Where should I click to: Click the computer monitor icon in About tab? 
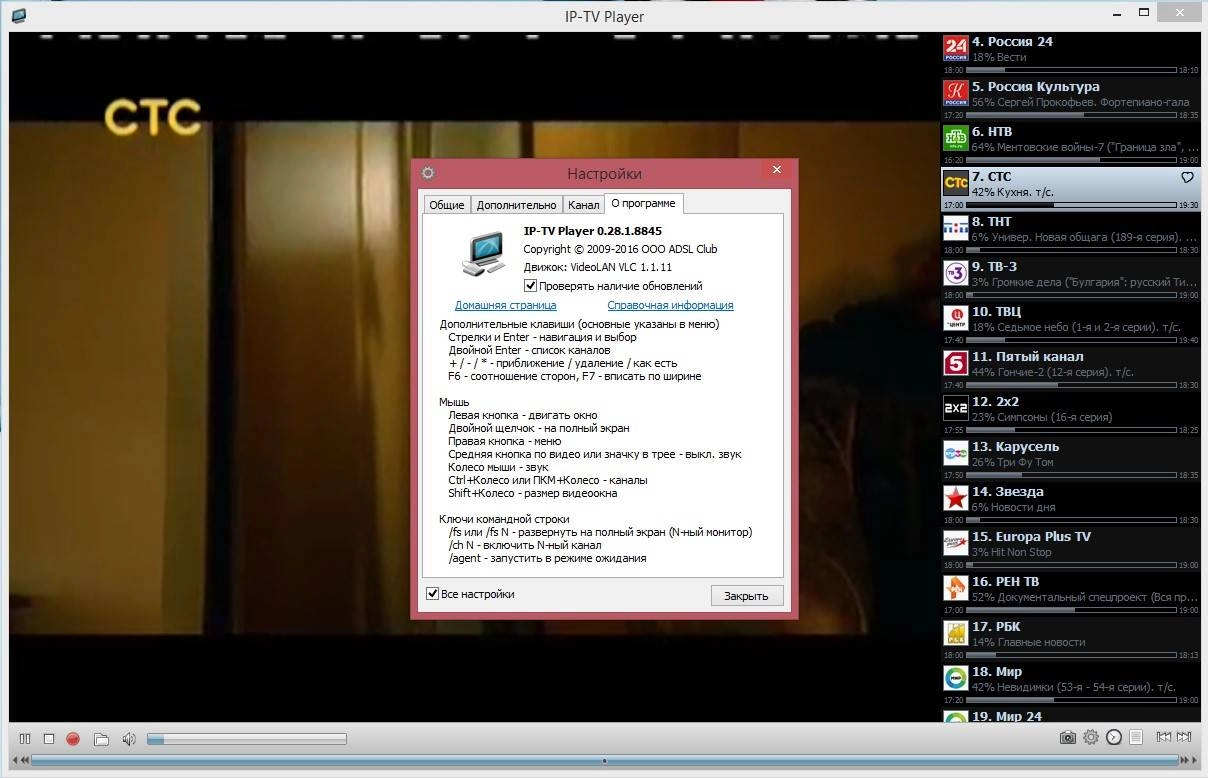pyautogui.click(x=484, y=253)
